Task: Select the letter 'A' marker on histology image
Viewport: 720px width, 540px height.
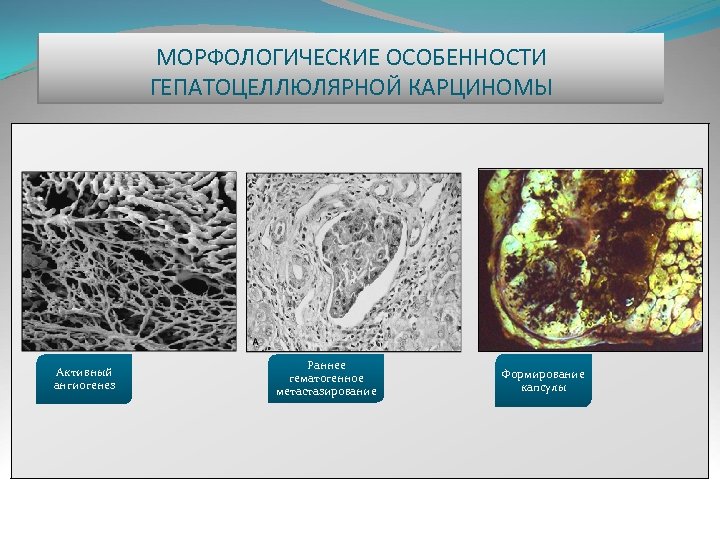Action: [x=255, y=343]
